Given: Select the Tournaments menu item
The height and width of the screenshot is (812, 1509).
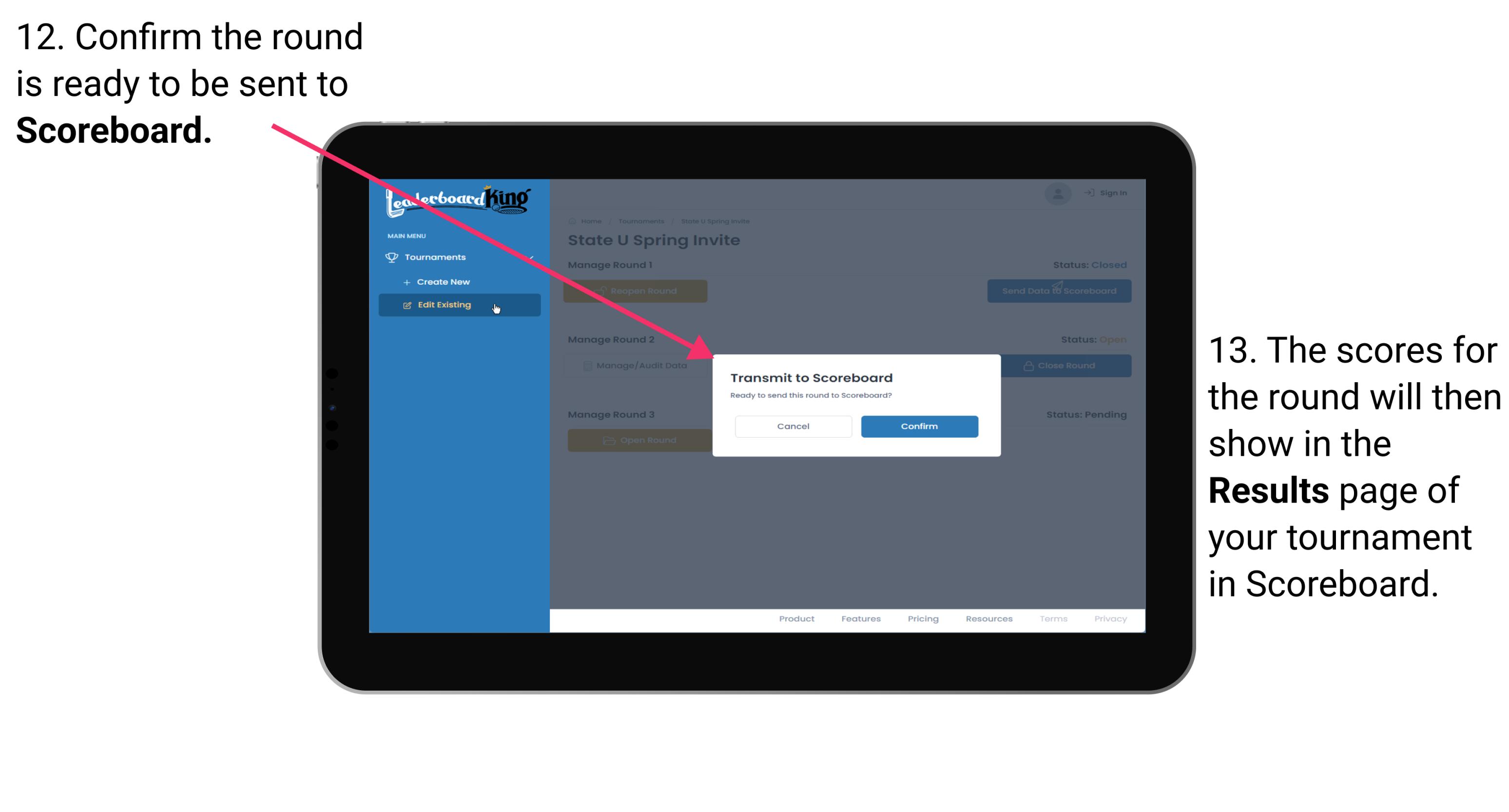Looking at the screenshot, I should (x=436, y=258).
